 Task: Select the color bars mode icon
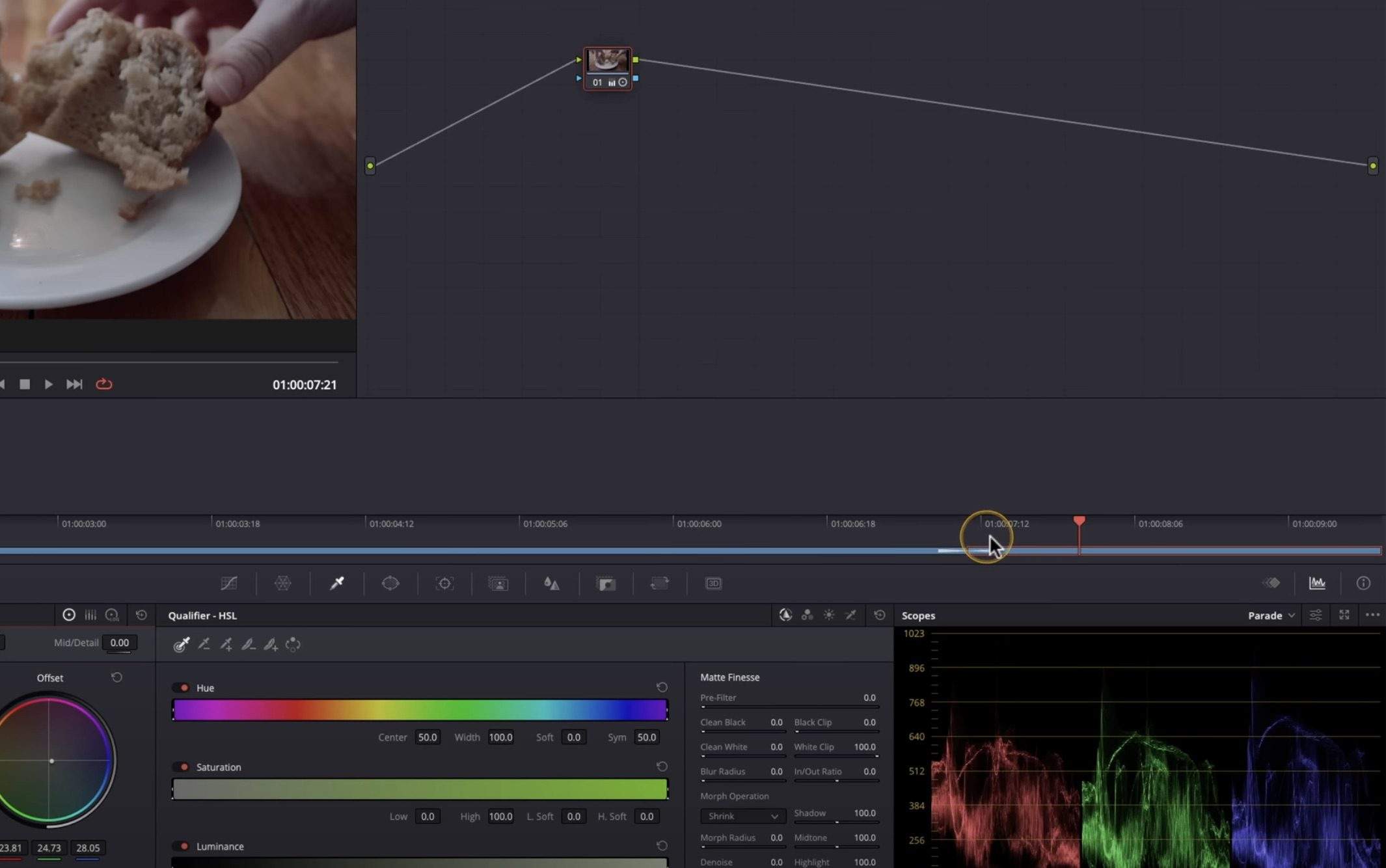click(x=90, y=615)
